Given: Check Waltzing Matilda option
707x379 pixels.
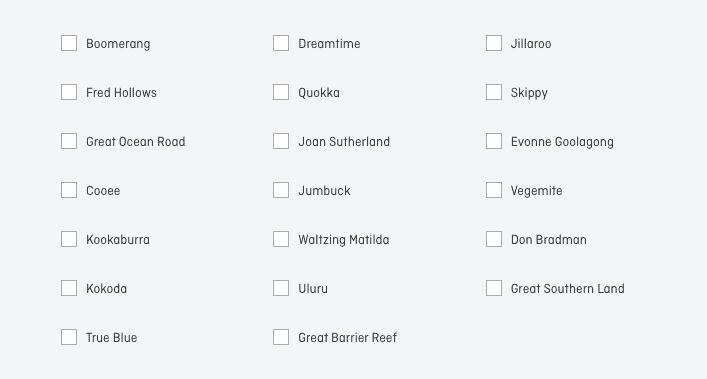Looking at the screenshot, I should click(x=281, y=239).
